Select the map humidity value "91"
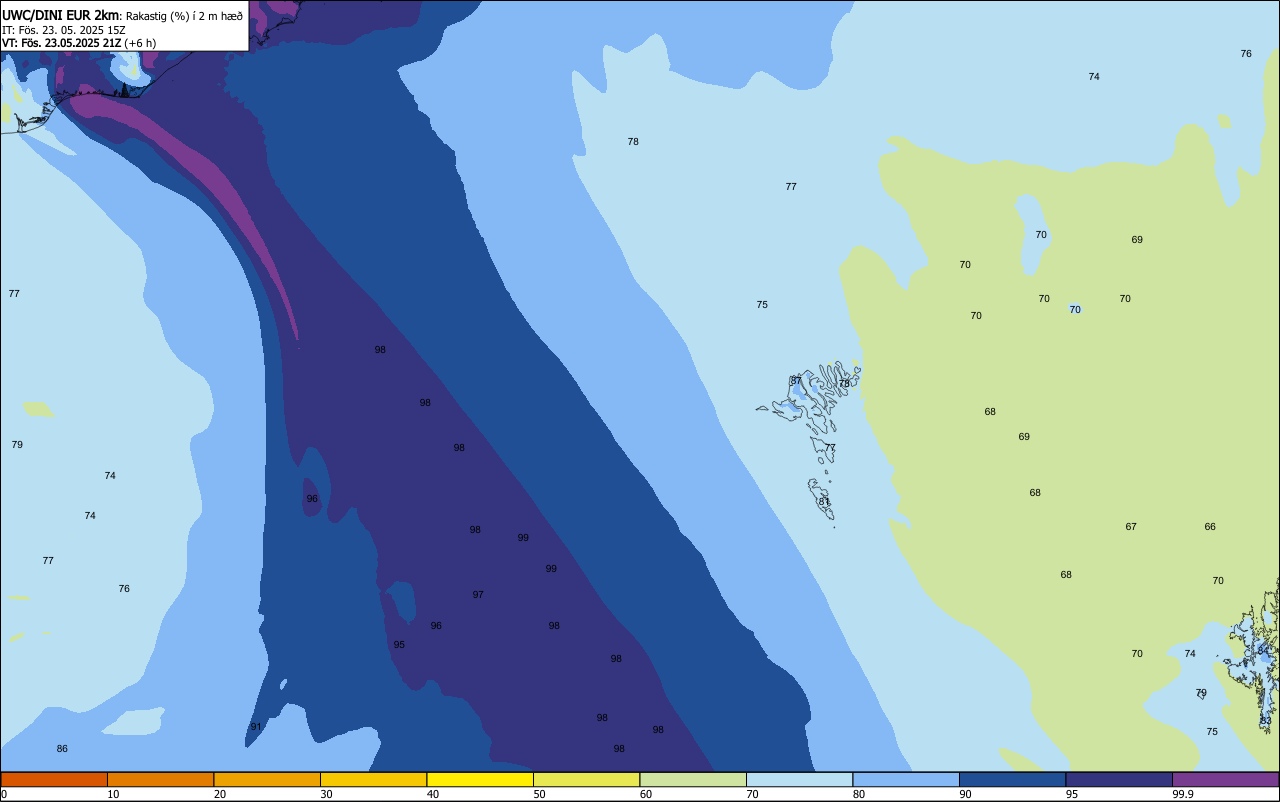1280x802 pixels. [256, 727]
